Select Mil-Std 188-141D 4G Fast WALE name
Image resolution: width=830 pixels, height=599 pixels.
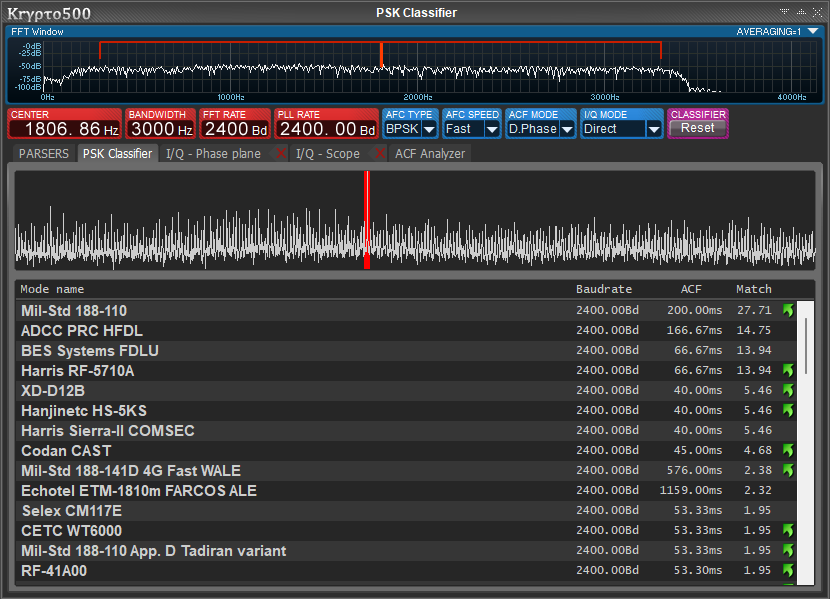point(131,470)
